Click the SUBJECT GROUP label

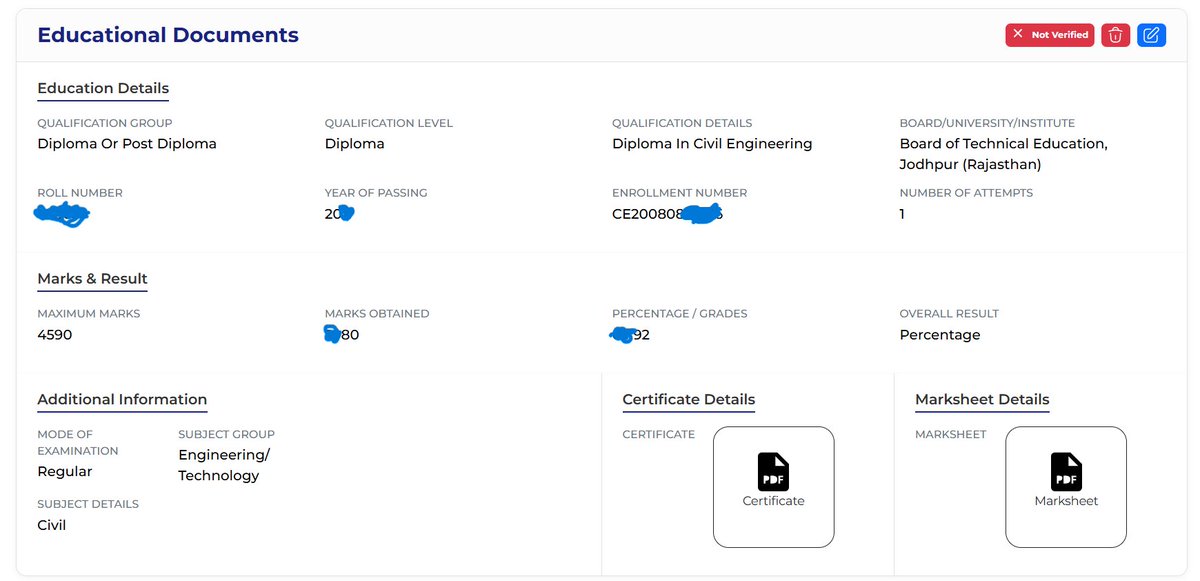[226, 434]
